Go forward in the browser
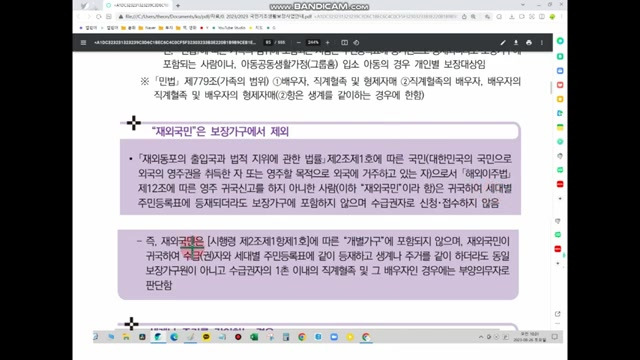This screenshot has width=640, height=360. [89, 17]
